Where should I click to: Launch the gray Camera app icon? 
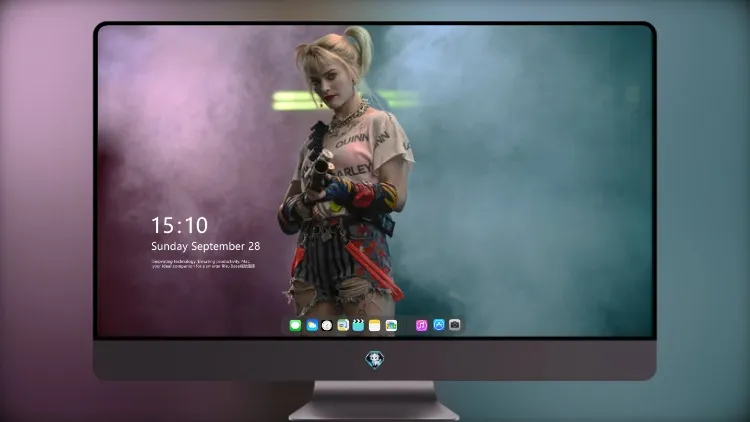(455, 325)
